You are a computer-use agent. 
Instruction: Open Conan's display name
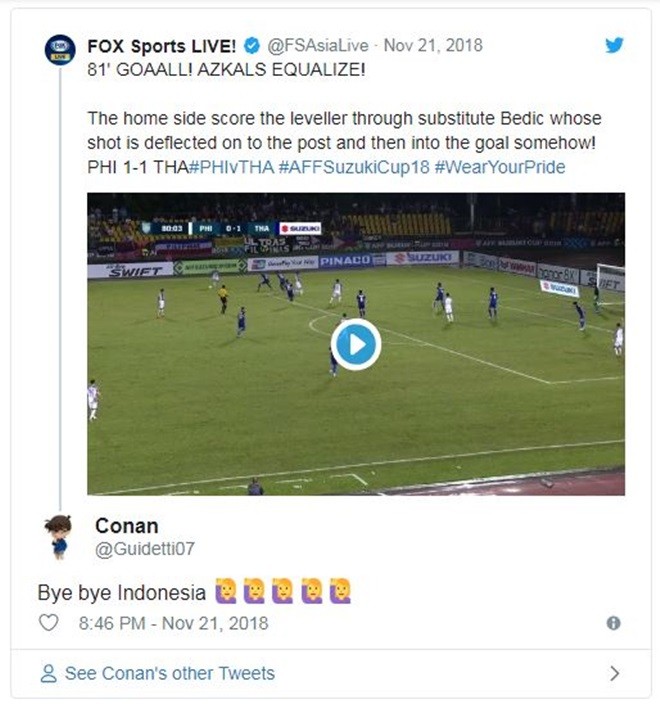pos(126,526)
